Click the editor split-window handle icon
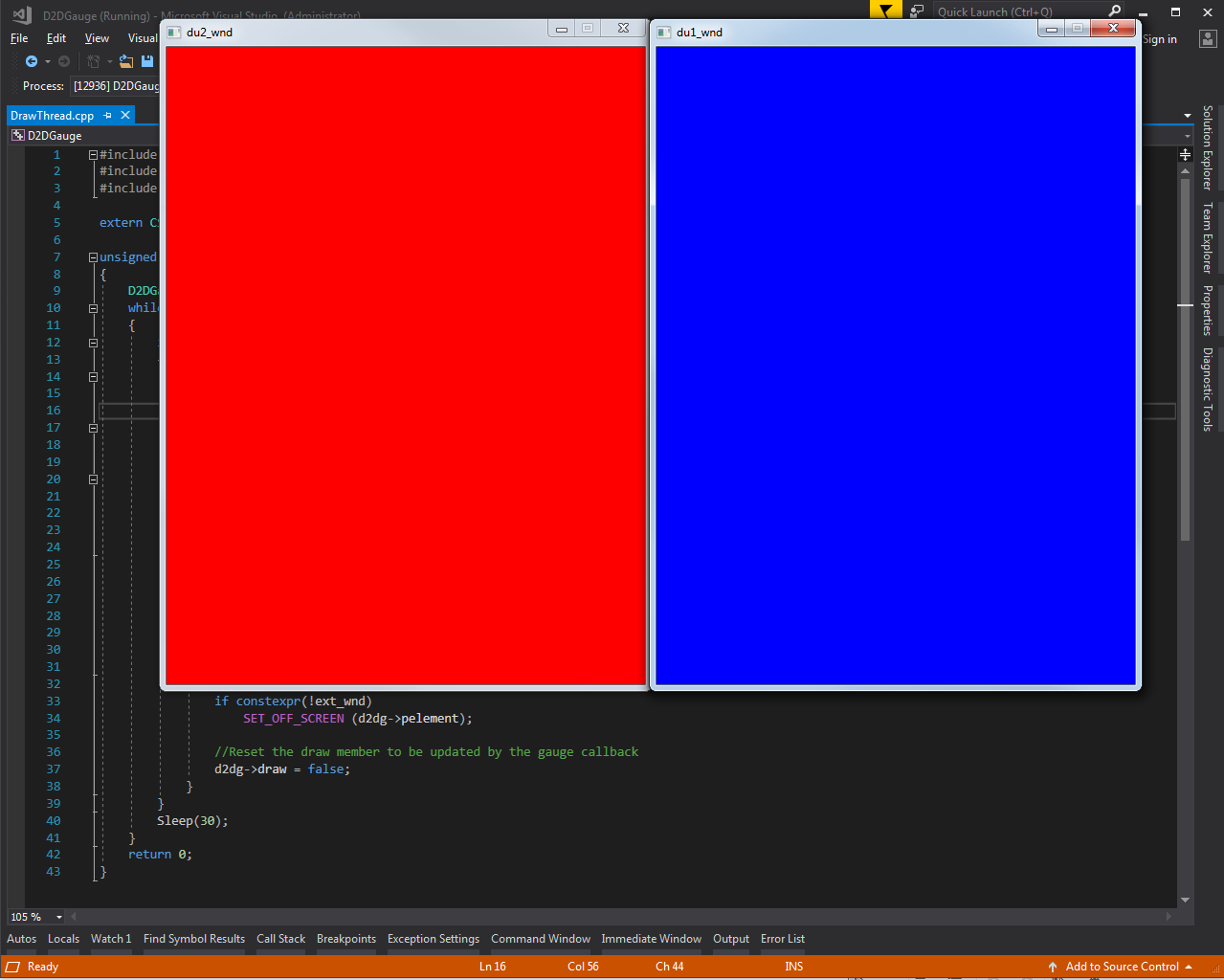 point(1185,154)
